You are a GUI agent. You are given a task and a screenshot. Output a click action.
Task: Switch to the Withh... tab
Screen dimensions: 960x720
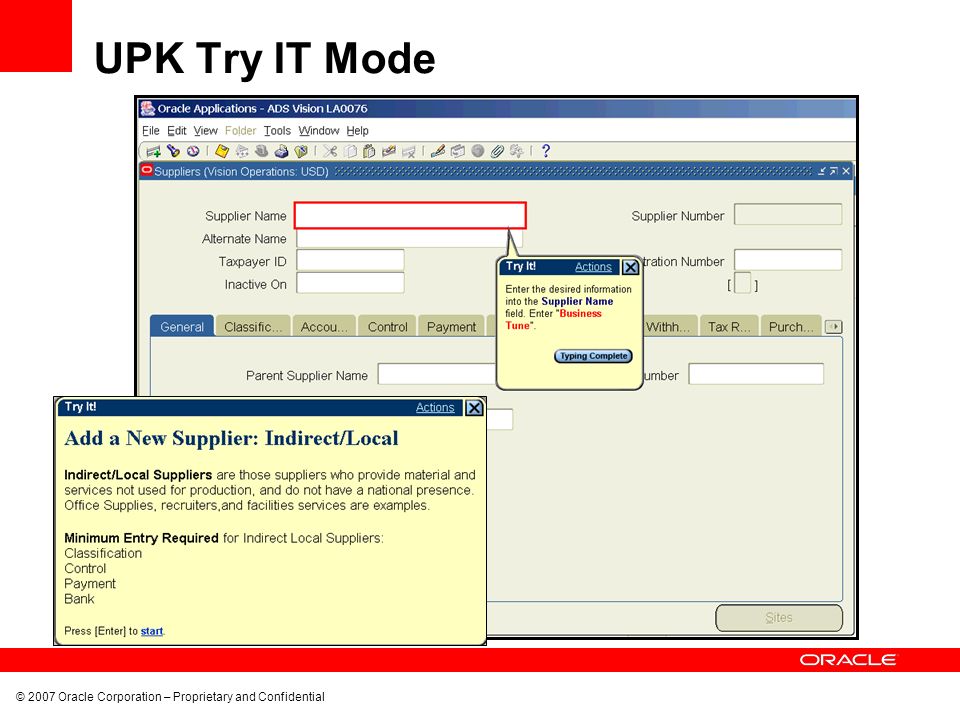point(668,326)
